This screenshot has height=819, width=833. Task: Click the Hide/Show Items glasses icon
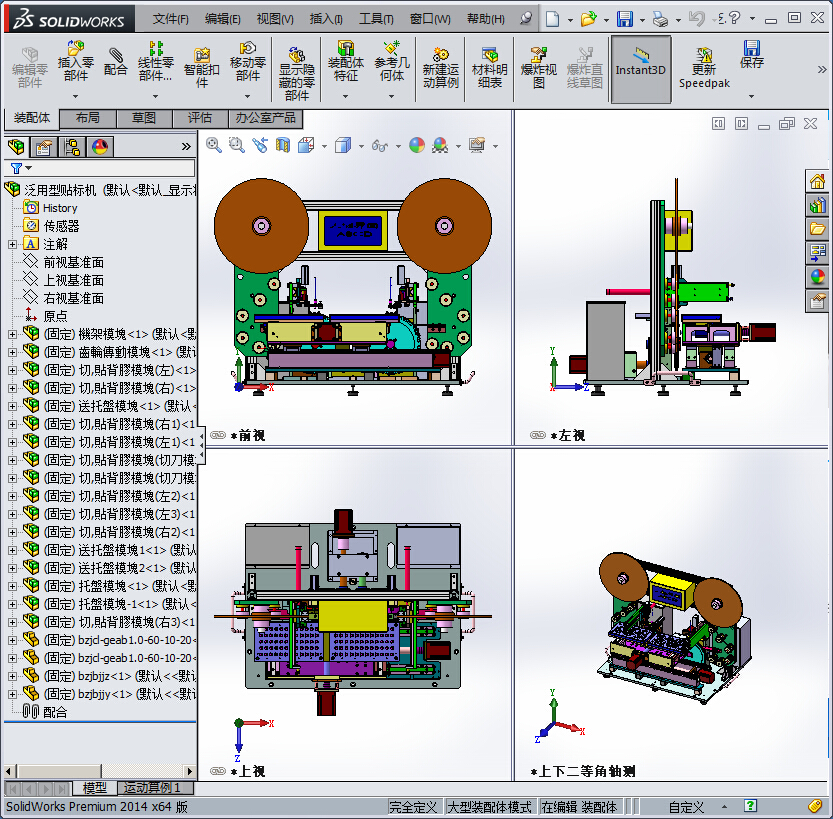379,145
